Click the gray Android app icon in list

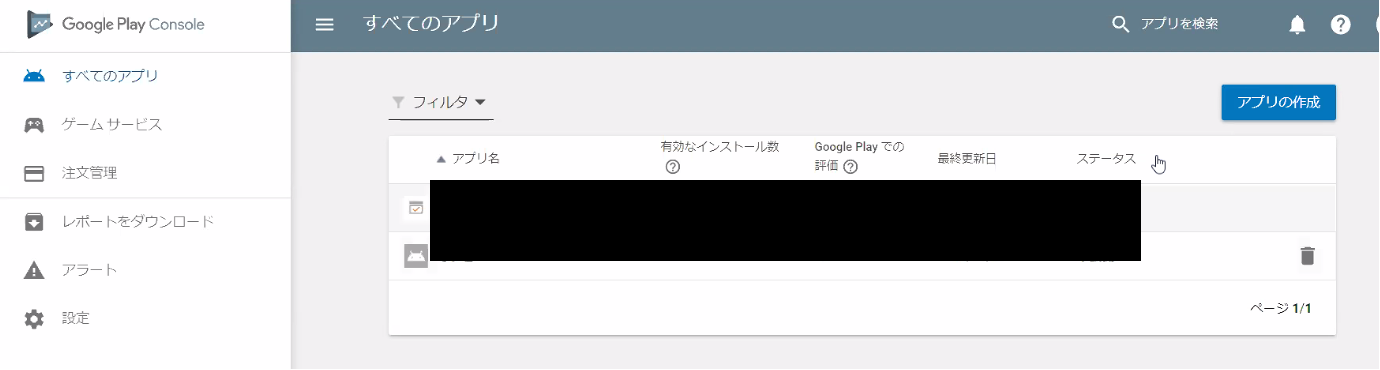416,256
